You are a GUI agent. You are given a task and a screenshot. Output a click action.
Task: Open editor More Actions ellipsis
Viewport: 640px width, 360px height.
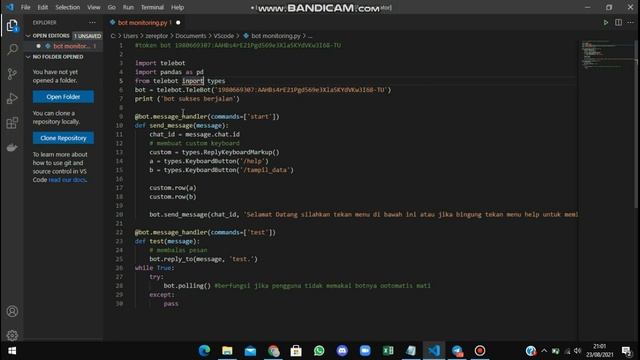pos(631,22)
